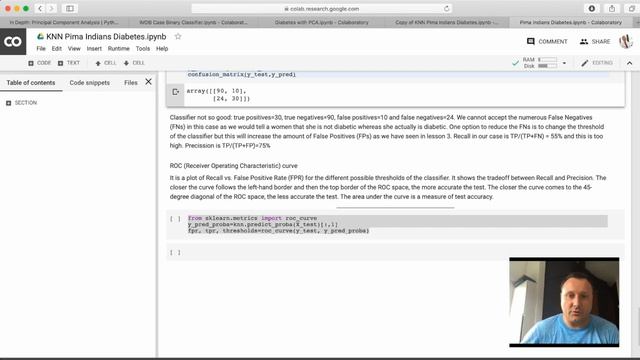Star the KNN Pima Indians Diabetes notebook
The width and height of the screenshot is (640, 360).
tap(178, 36)
